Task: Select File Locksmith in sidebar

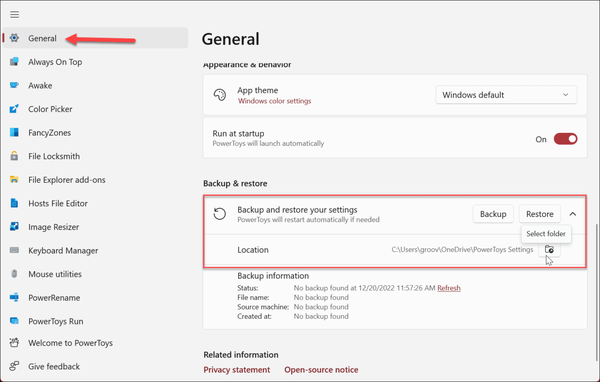Action: tap(96, 156)
